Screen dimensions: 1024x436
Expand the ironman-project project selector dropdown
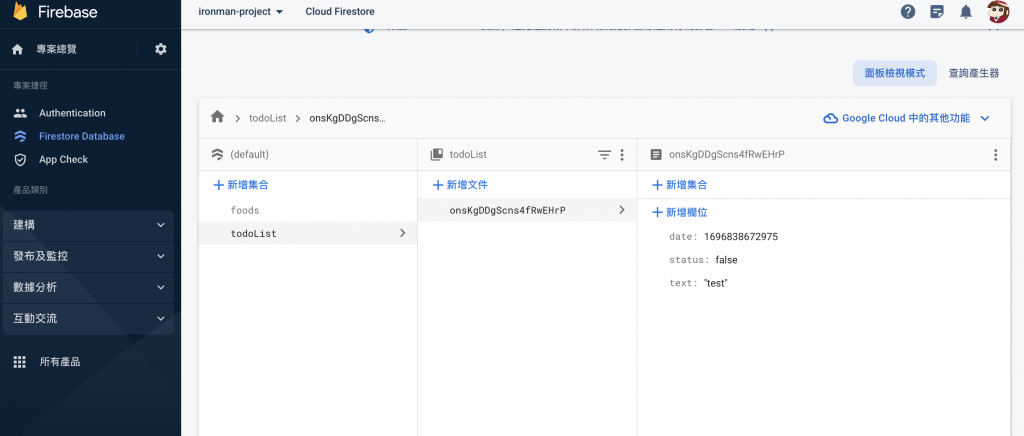(x=240, y=12)
